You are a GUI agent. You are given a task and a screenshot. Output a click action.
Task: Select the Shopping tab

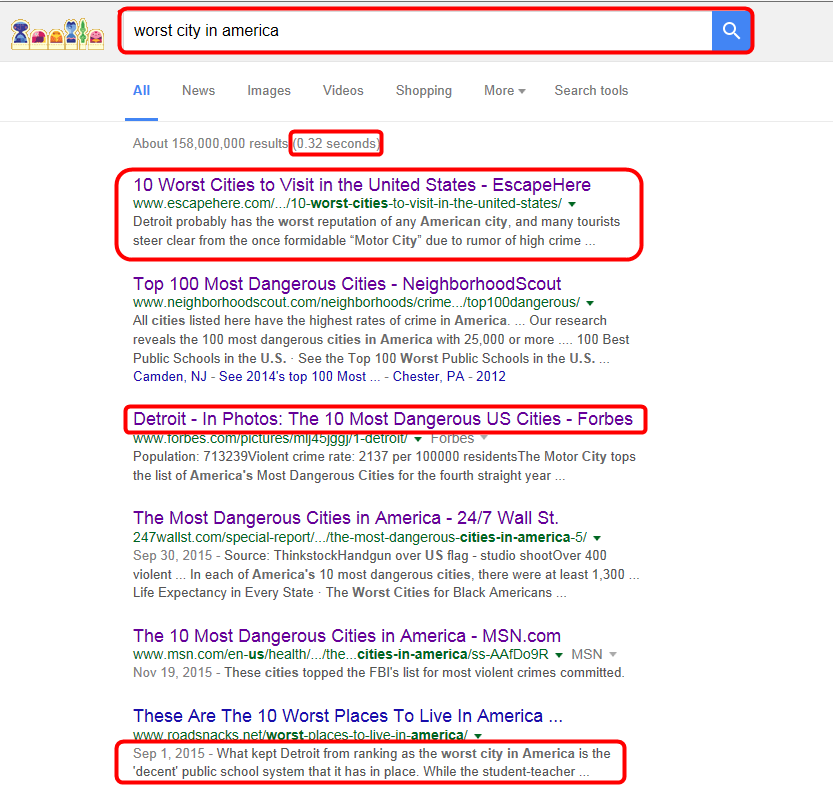click(423, 90)
